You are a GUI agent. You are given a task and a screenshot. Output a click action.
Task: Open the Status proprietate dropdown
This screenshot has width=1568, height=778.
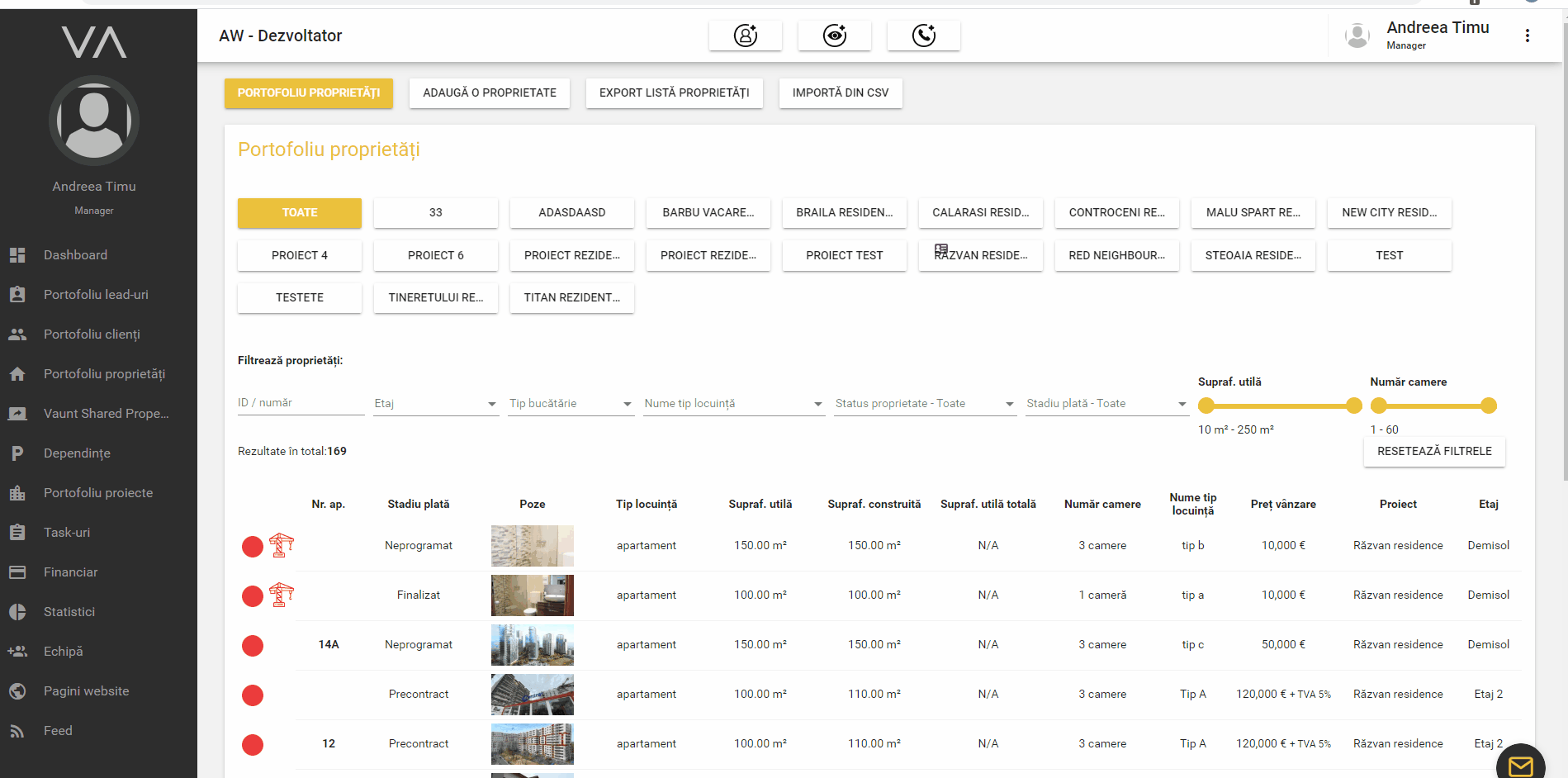pyautogui.click(x=925, y=404)
